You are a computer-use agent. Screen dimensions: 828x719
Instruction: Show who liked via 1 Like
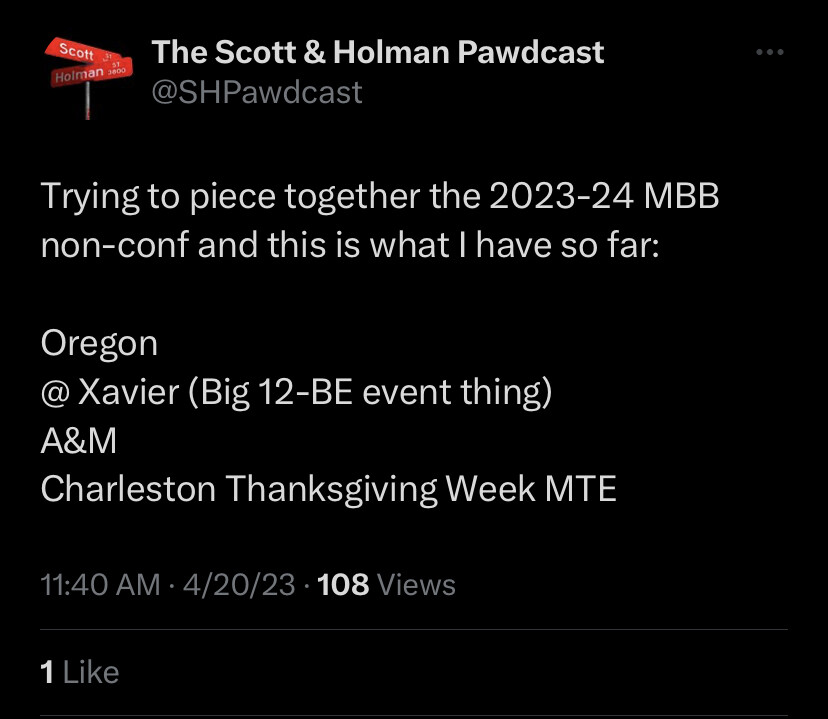click(x=80, y=673)
